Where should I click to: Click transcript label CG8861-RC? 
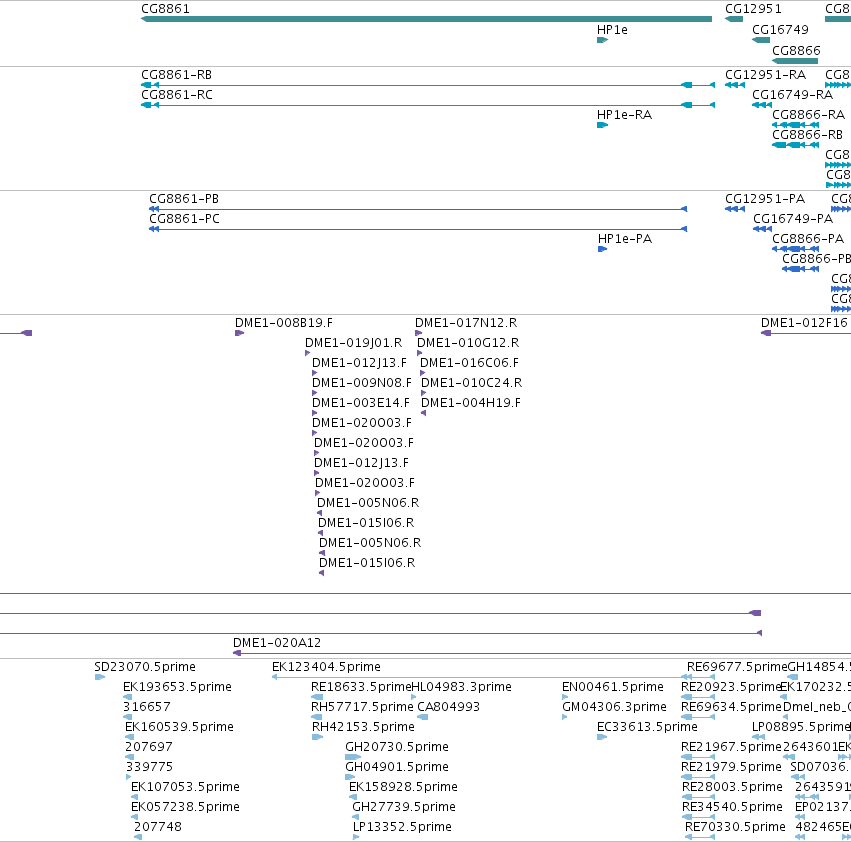(x=176, y=94)
